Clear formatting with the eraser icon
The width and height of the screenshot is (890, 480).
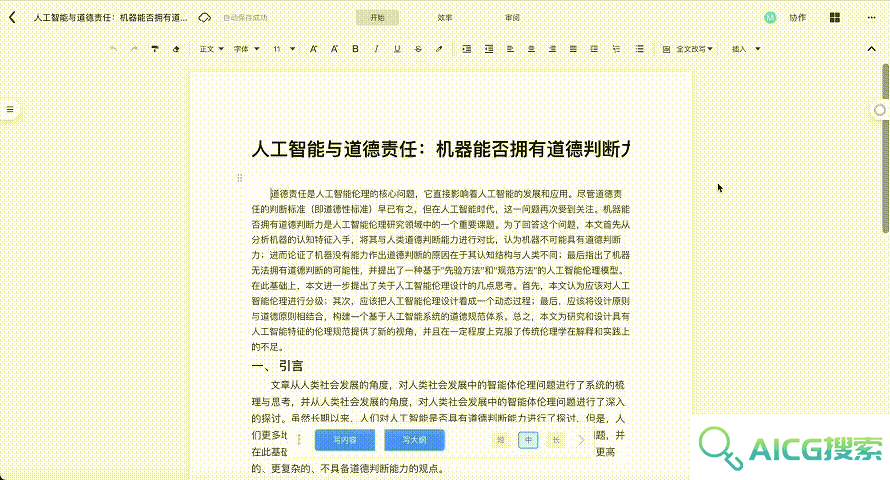[x=176, y=49]
